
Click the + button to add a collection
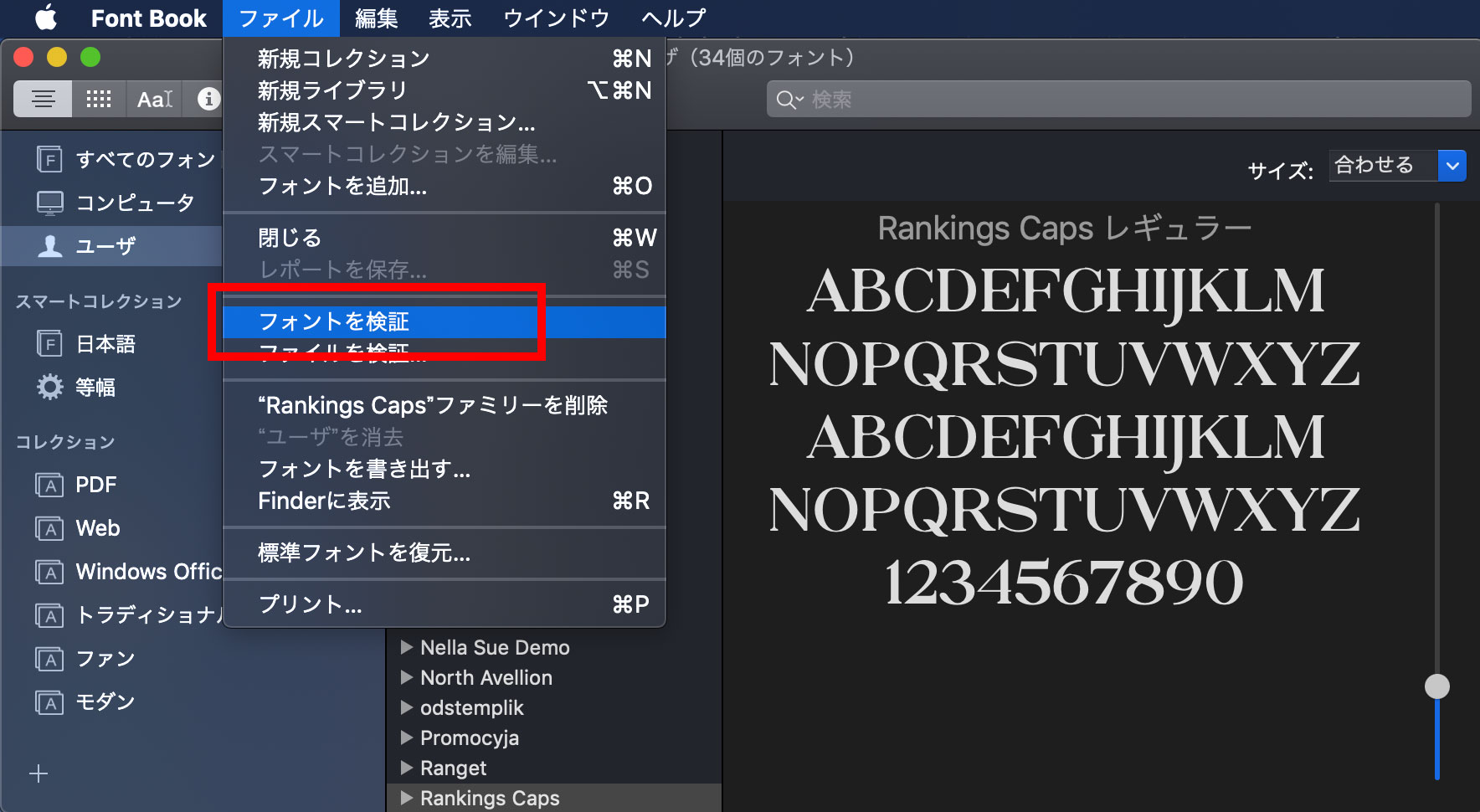[38, 774]
